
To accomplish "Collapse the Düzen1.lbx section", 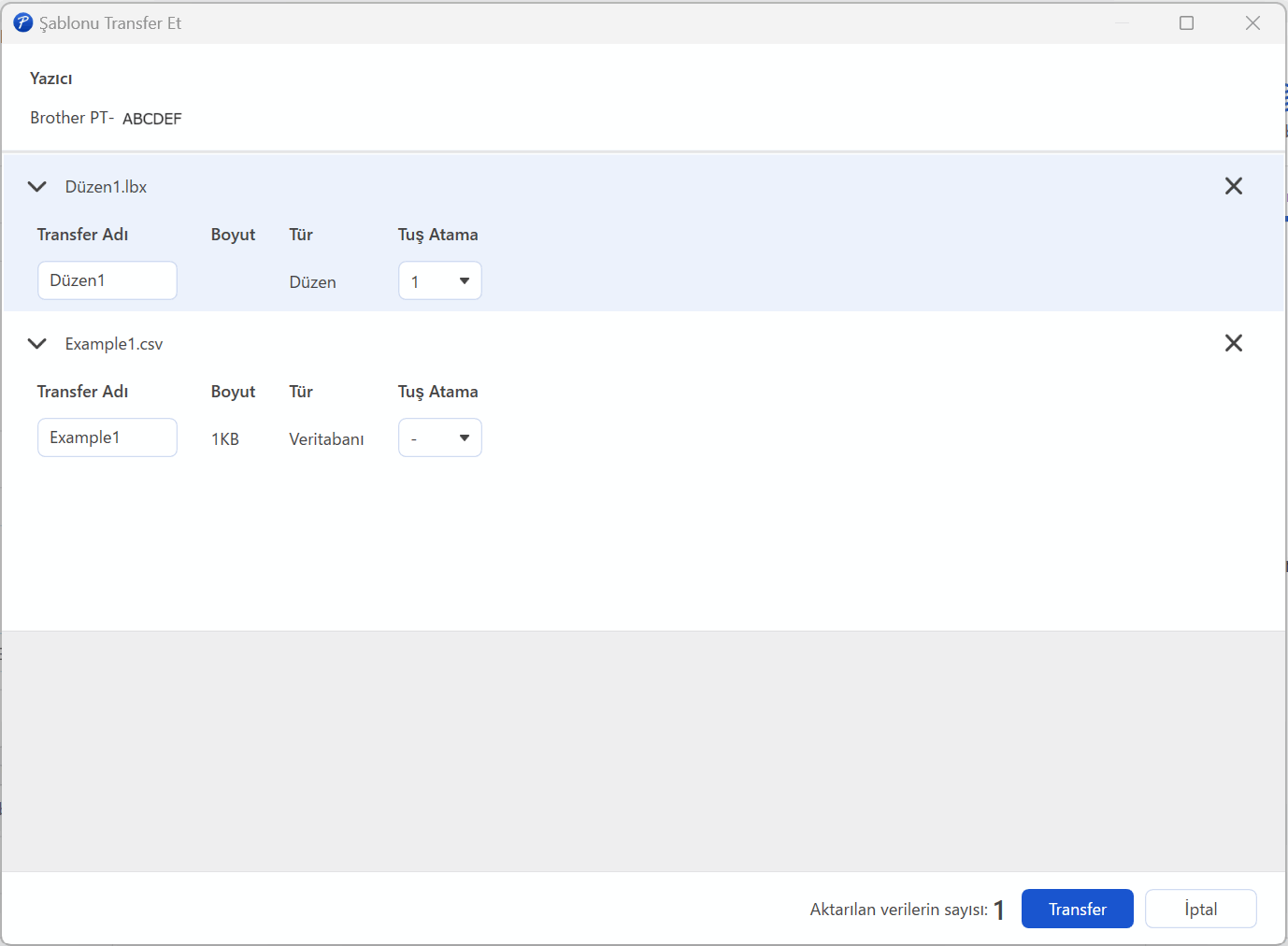I will coord(37,187).
